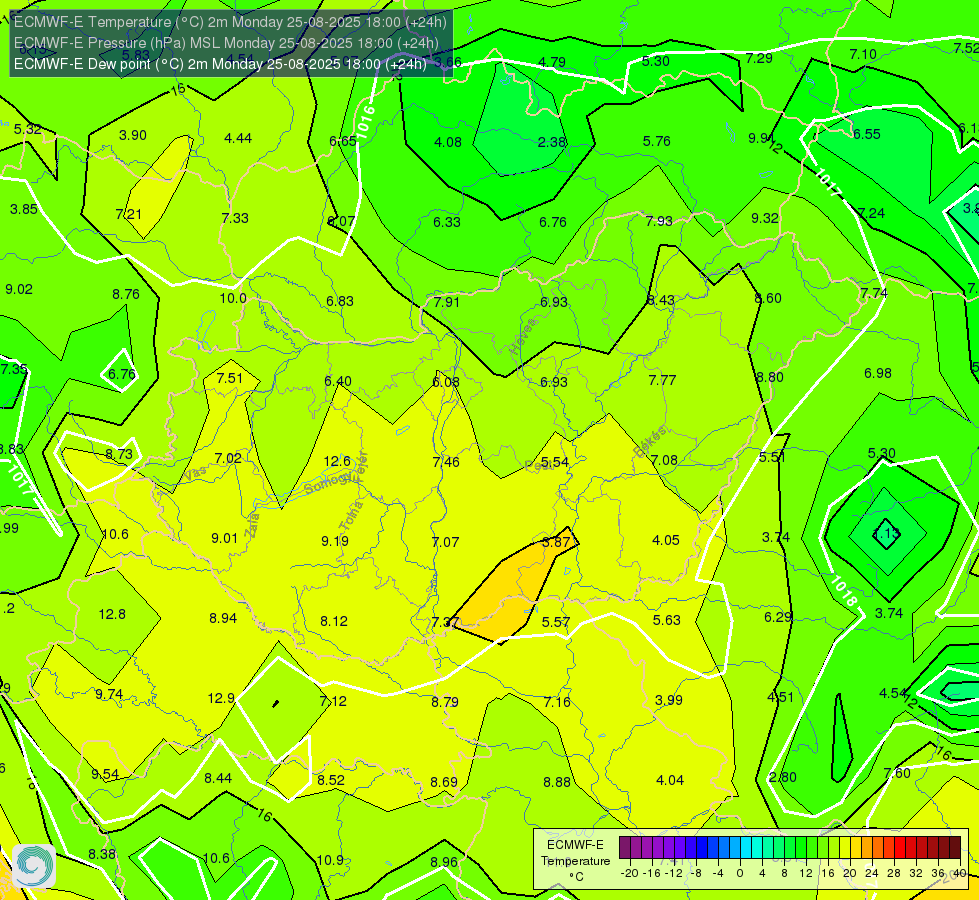Click the dew point value 7.46
979x900 pixels.
coord(446,462)
